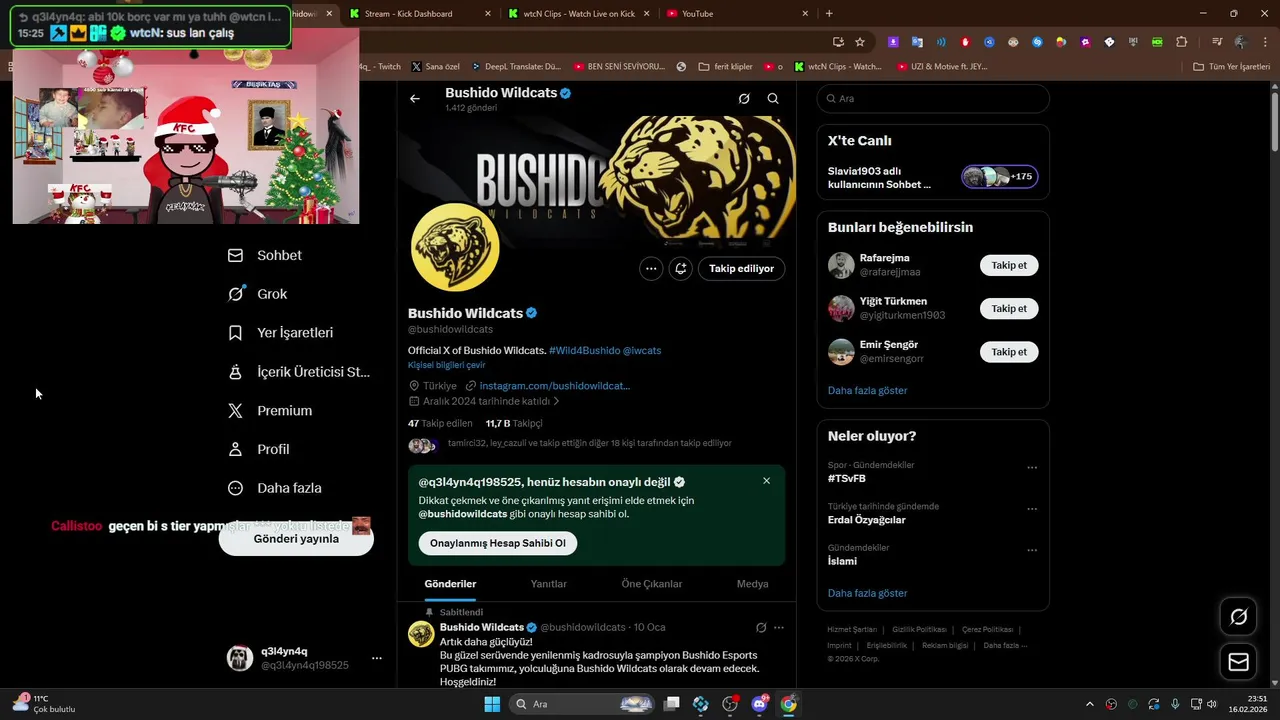The height and width of the screenshot is (720, 1280).
Task: Click Kişisel bilgileri çevir
Action: (447, 365)
